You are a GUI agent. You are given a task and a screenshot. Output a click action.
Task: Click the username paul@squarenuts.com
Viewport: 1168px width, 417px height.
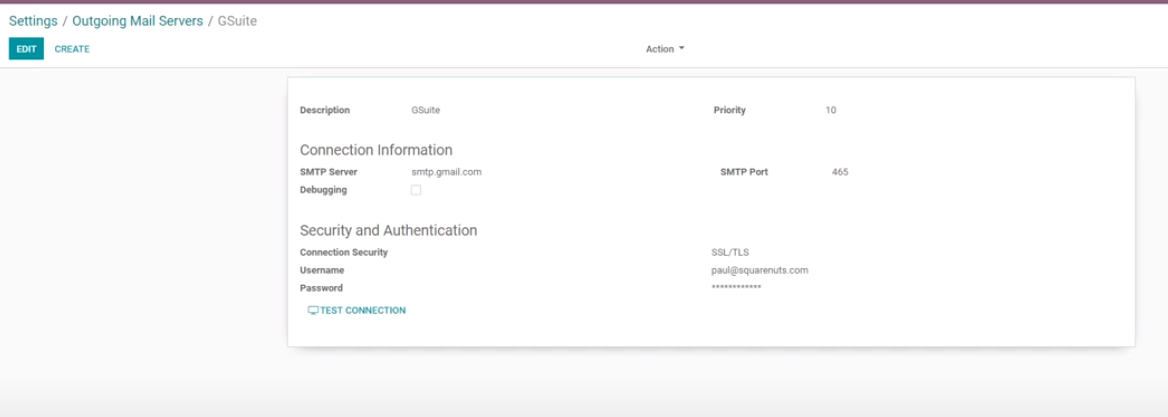click(760, 270)
